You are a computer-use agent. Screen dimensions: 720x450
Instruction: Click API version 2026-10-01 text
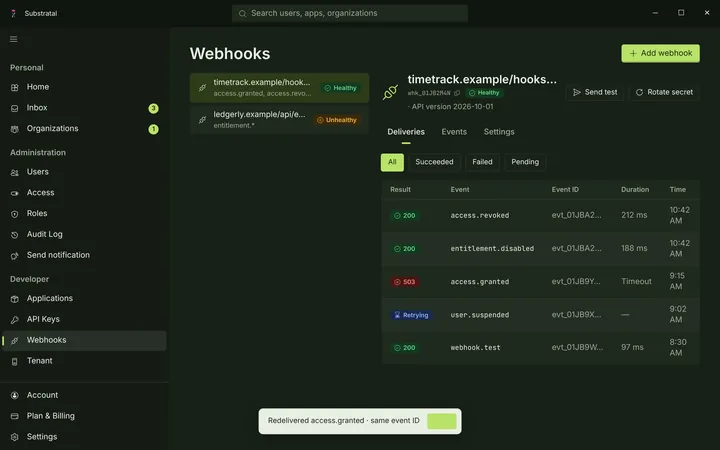pos(450,107)
